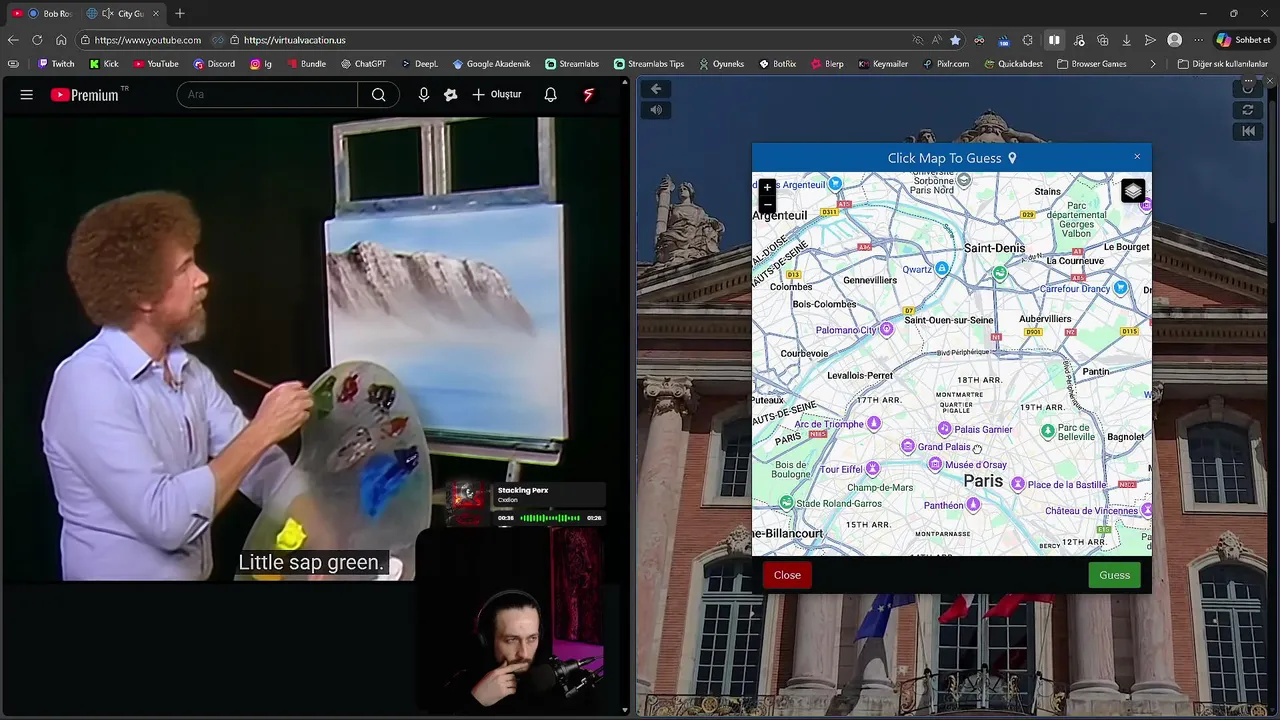This screenshot has height=720, width=1280.
Task: Open the ChatGPT bookmark
Action: [x=363, y=64]
